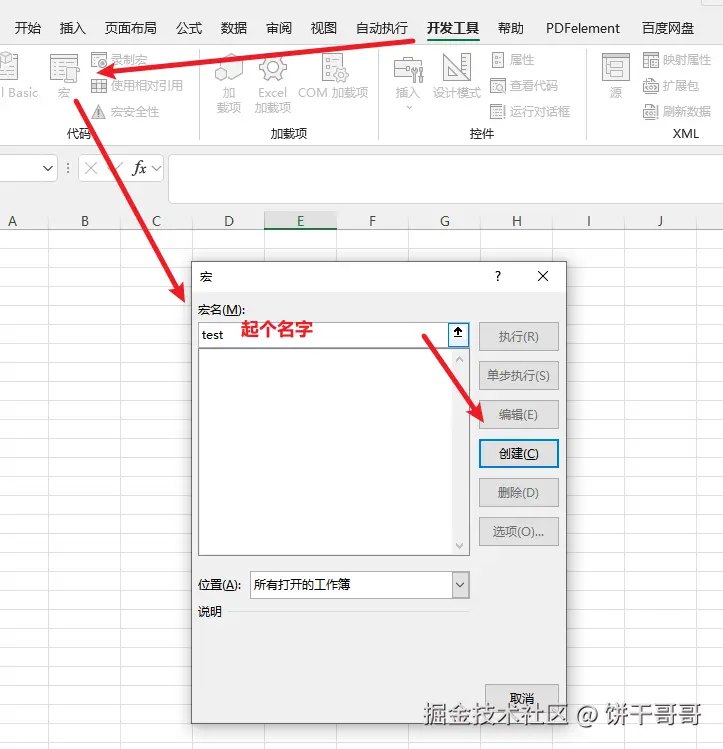The width and height of the screenshot is (723, 749).
Task: Open the 审阅 tab
Action: [279, 28]
